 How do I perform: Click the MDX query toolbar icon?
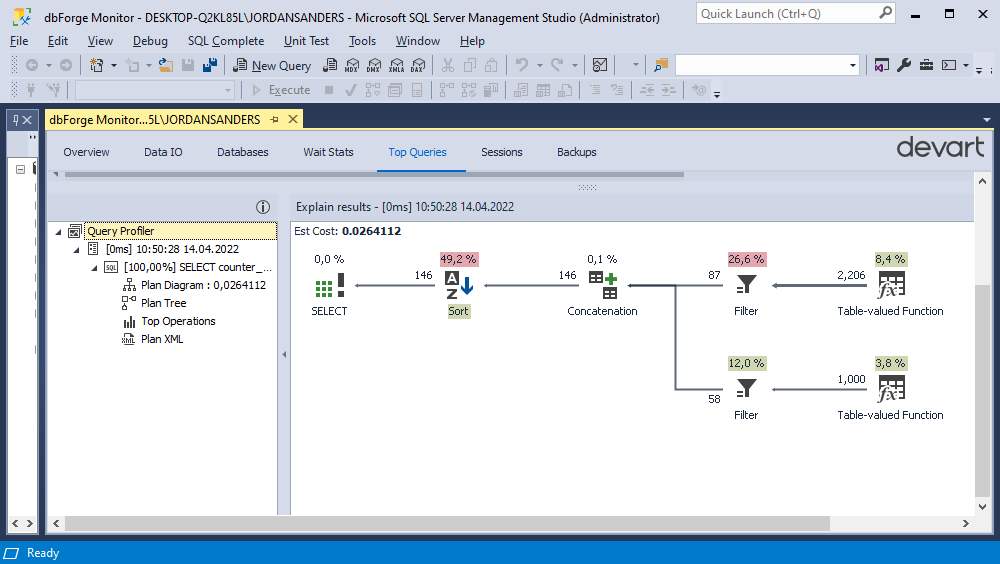(351, 65)
